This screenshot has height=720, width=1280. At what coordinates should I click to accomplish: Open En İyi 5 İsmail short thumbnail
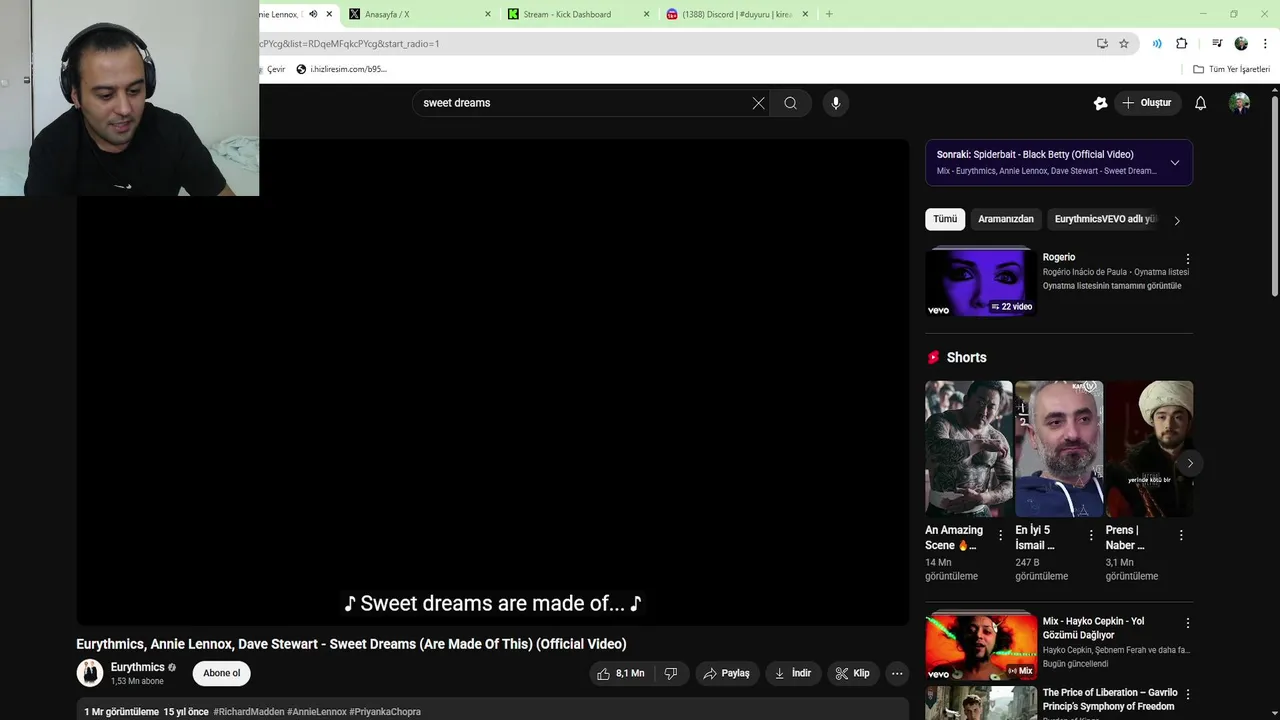1059,448
